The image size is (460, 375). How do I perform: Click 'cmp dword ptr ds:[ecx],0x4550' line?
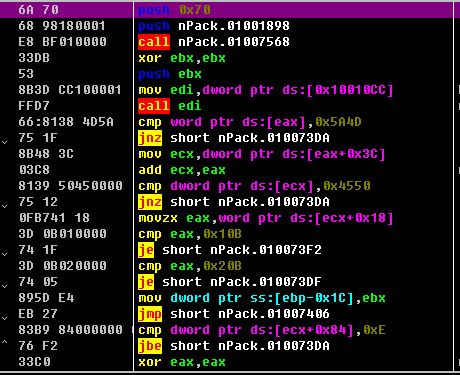tap(254, 186)
